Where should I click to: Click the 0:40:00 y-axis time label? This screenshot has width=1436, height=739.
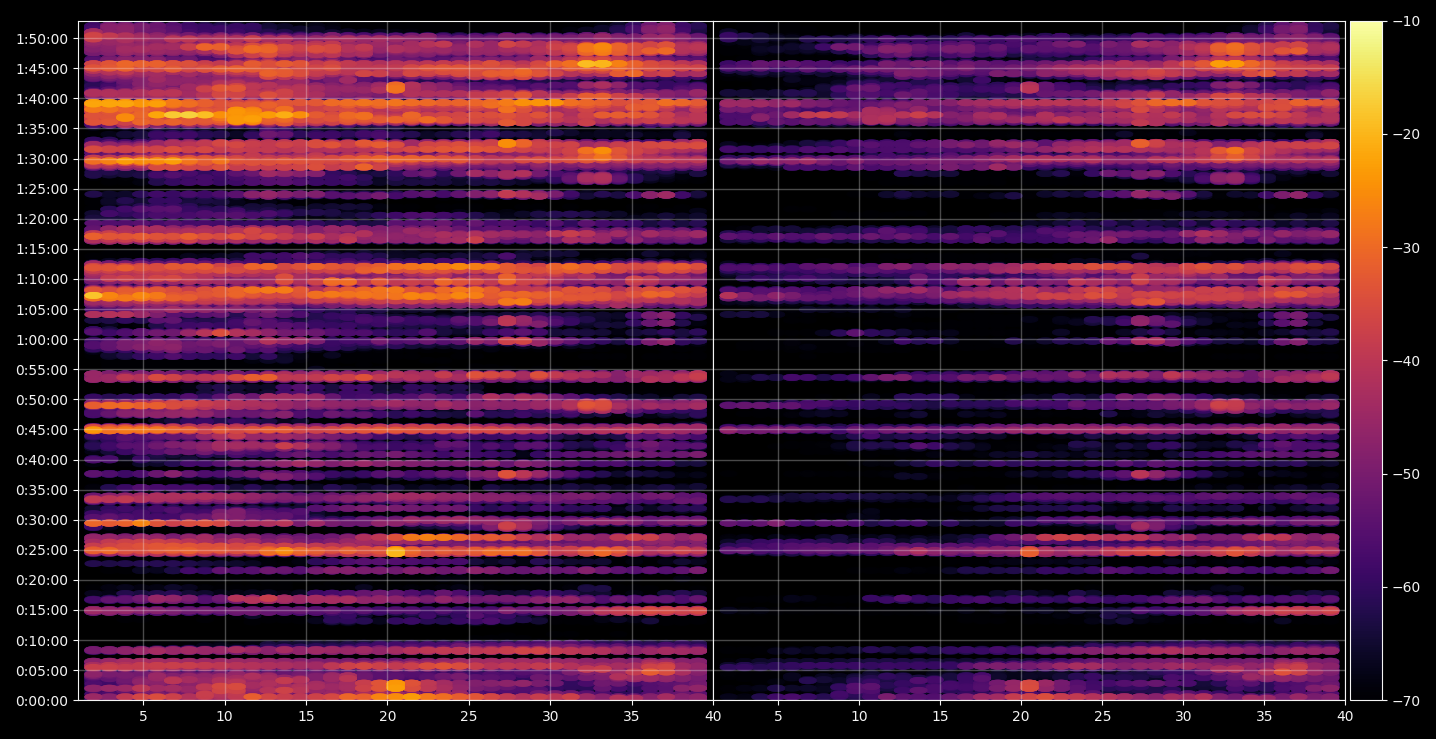click(x=42, y=460)
